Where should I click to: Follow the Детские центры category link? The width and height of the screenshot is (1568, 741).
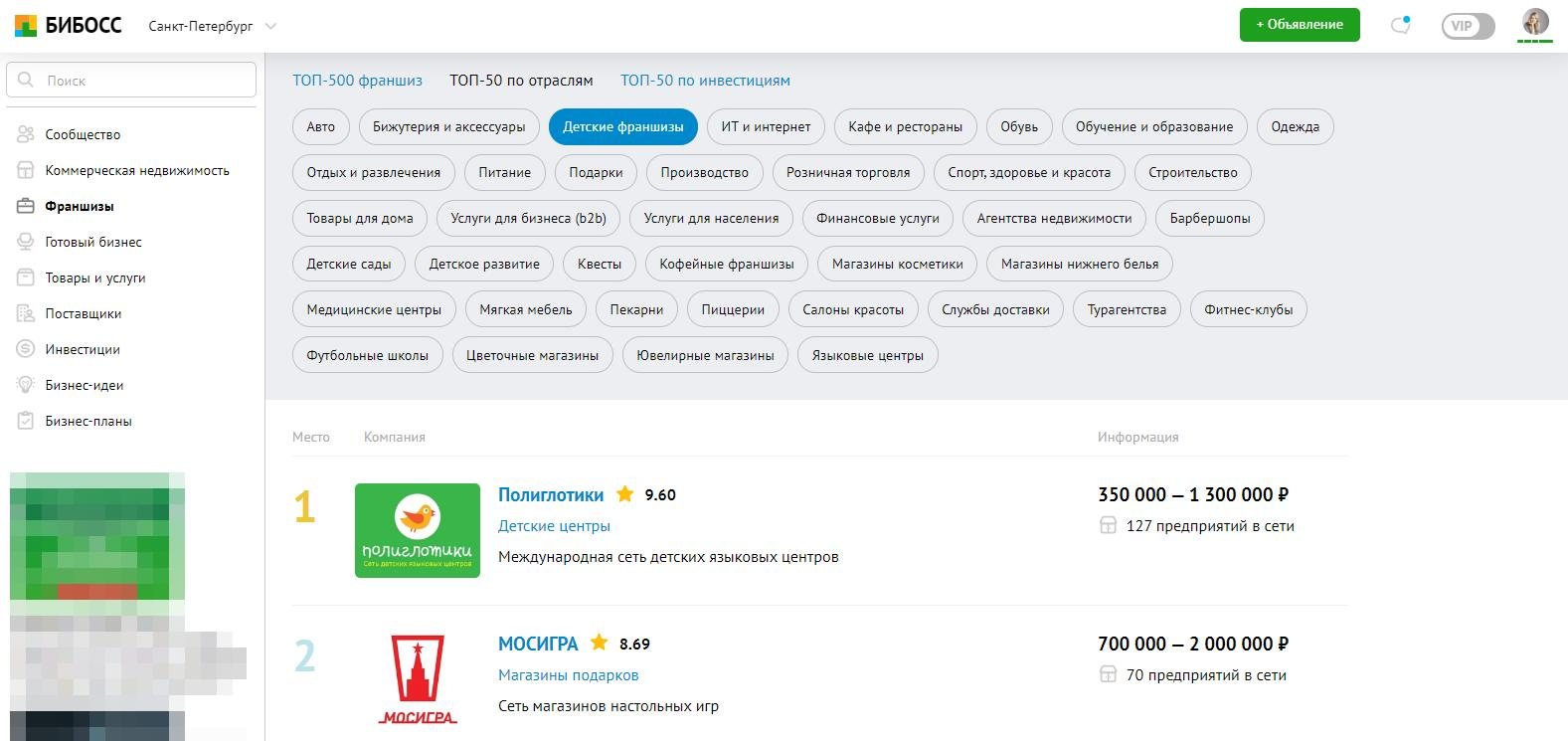tap(554, 525)
